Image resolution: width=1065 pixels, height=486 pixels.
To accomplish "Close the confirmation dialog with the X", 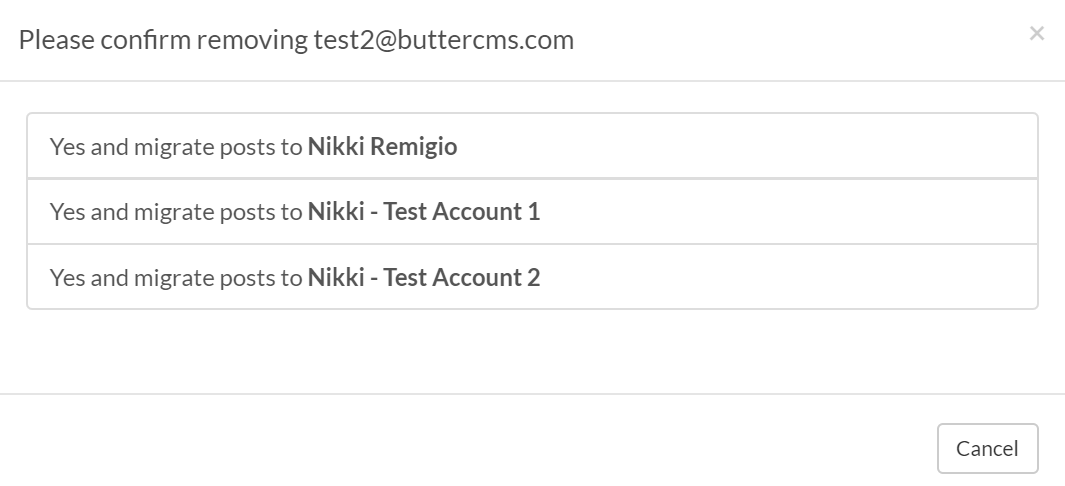I will tap(1036, 34).
